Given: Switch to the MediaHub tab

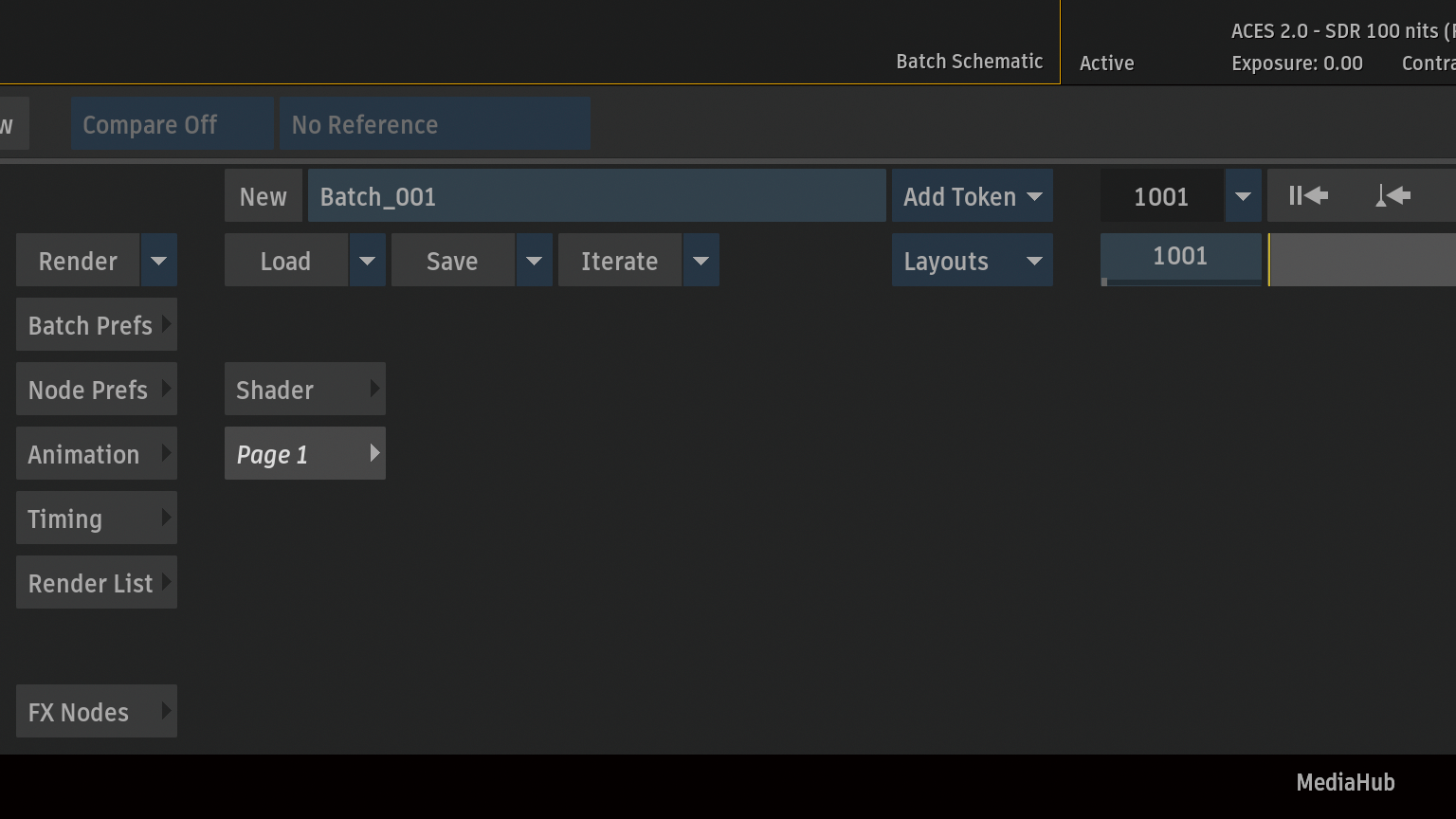Looking at the screenshot, I should [x=1345, y=782].
